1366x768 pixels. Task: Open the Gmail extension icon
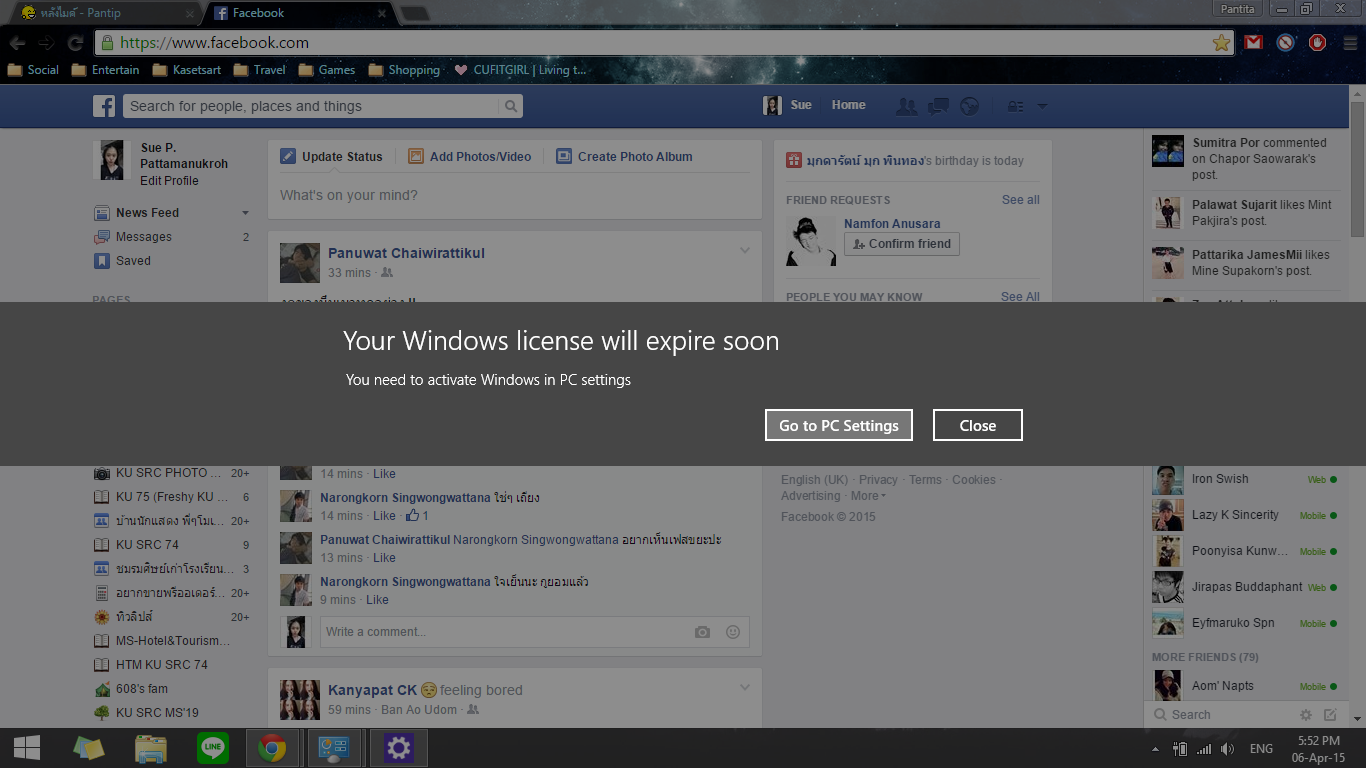[1253, 43]
